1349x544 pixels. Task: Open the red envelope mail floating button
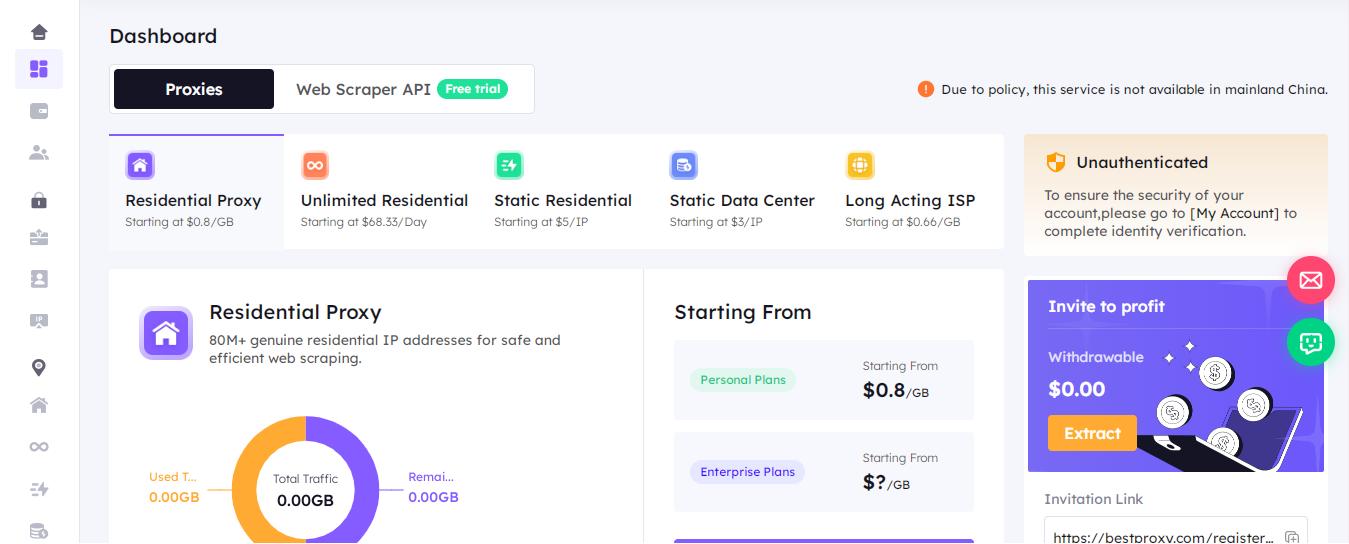click(1310, 281)
